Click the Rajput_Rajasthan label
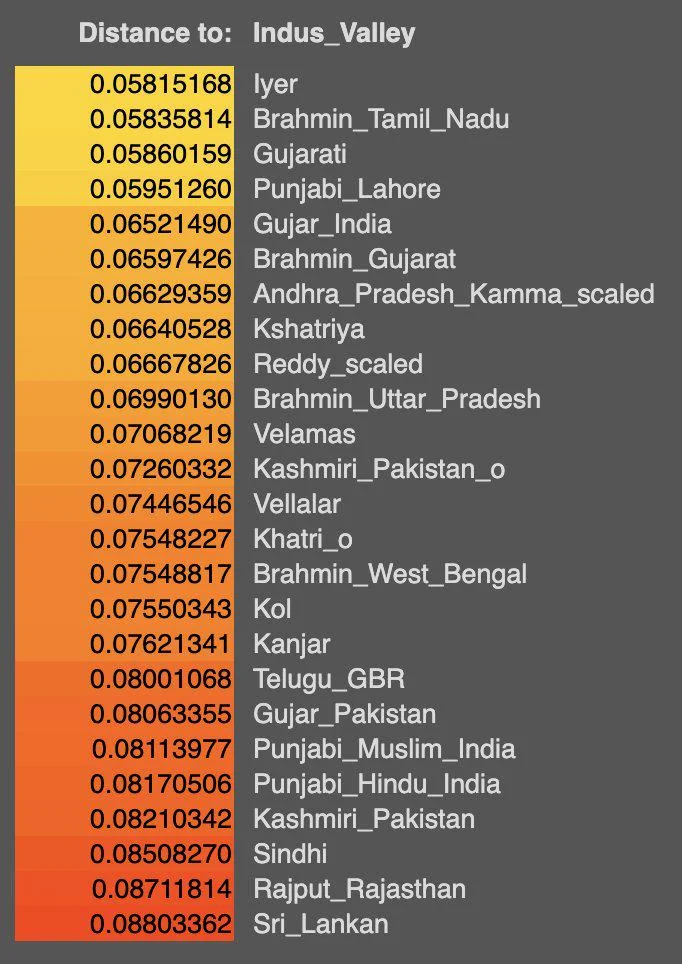 pyautogui.click(x=359, y=889)
